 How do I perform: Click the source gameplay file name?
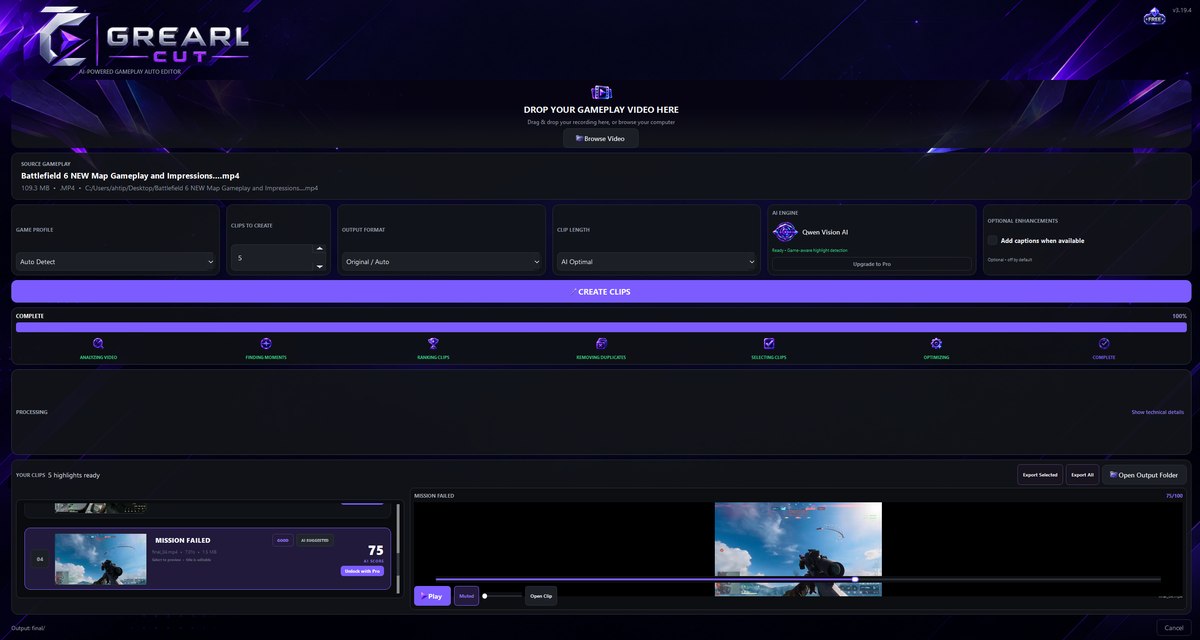pos(130,176)
